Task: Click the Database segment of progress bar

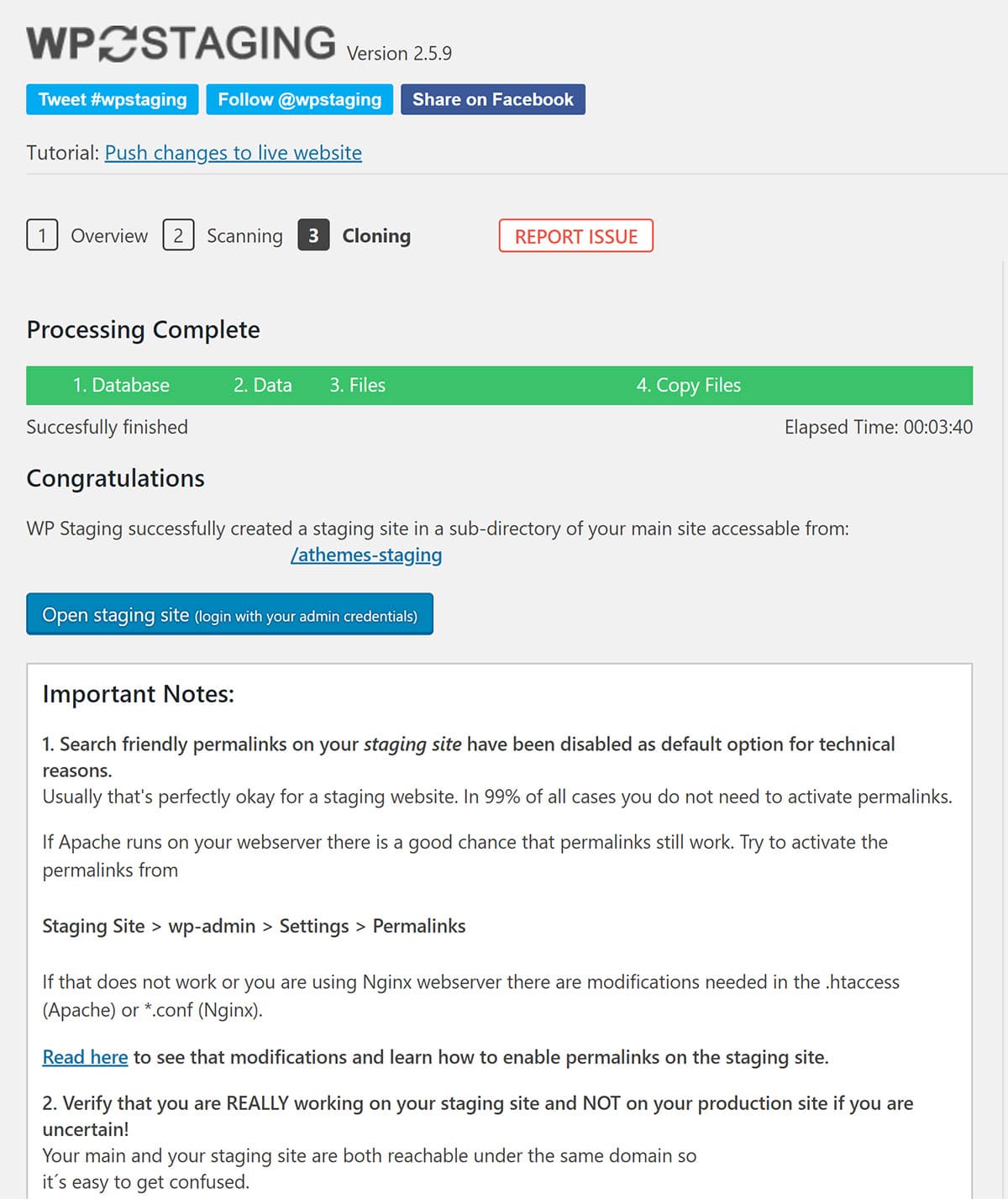Action: point(121,386)
